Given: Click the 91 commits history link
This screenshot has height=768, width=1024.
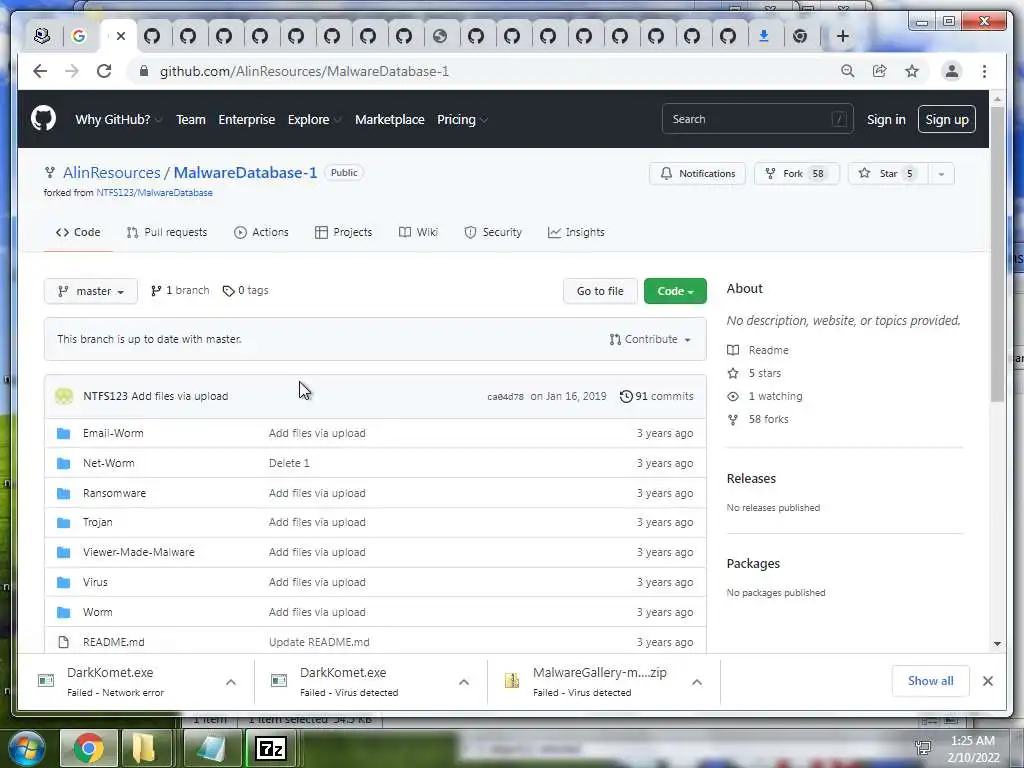Looking at the screenshot, I should pos(656,396).
